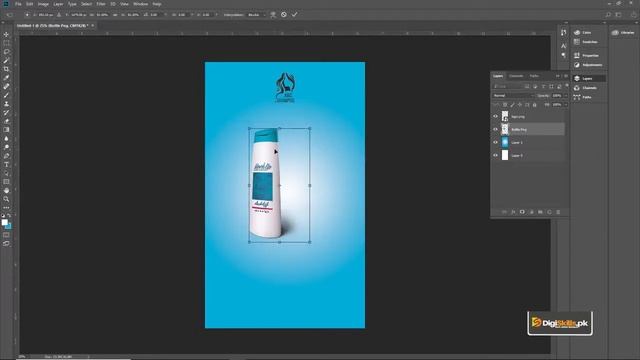Open the Layer menu
This screenshot has width=640, height=360.
58,4
